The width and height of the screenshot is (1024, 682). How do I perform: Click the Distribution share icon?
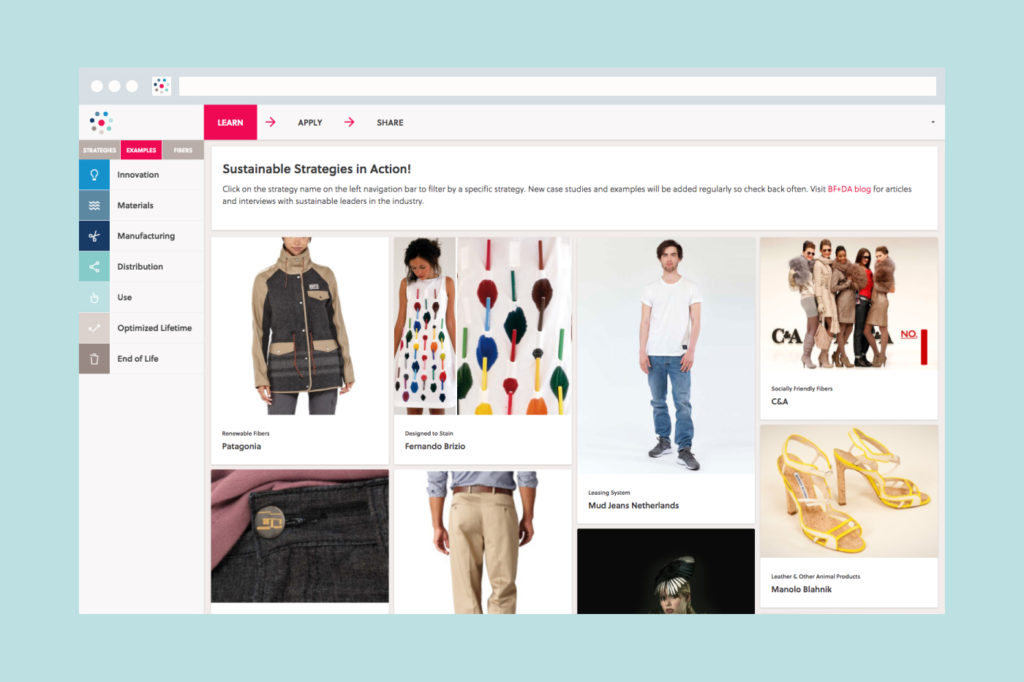(94, 267)
